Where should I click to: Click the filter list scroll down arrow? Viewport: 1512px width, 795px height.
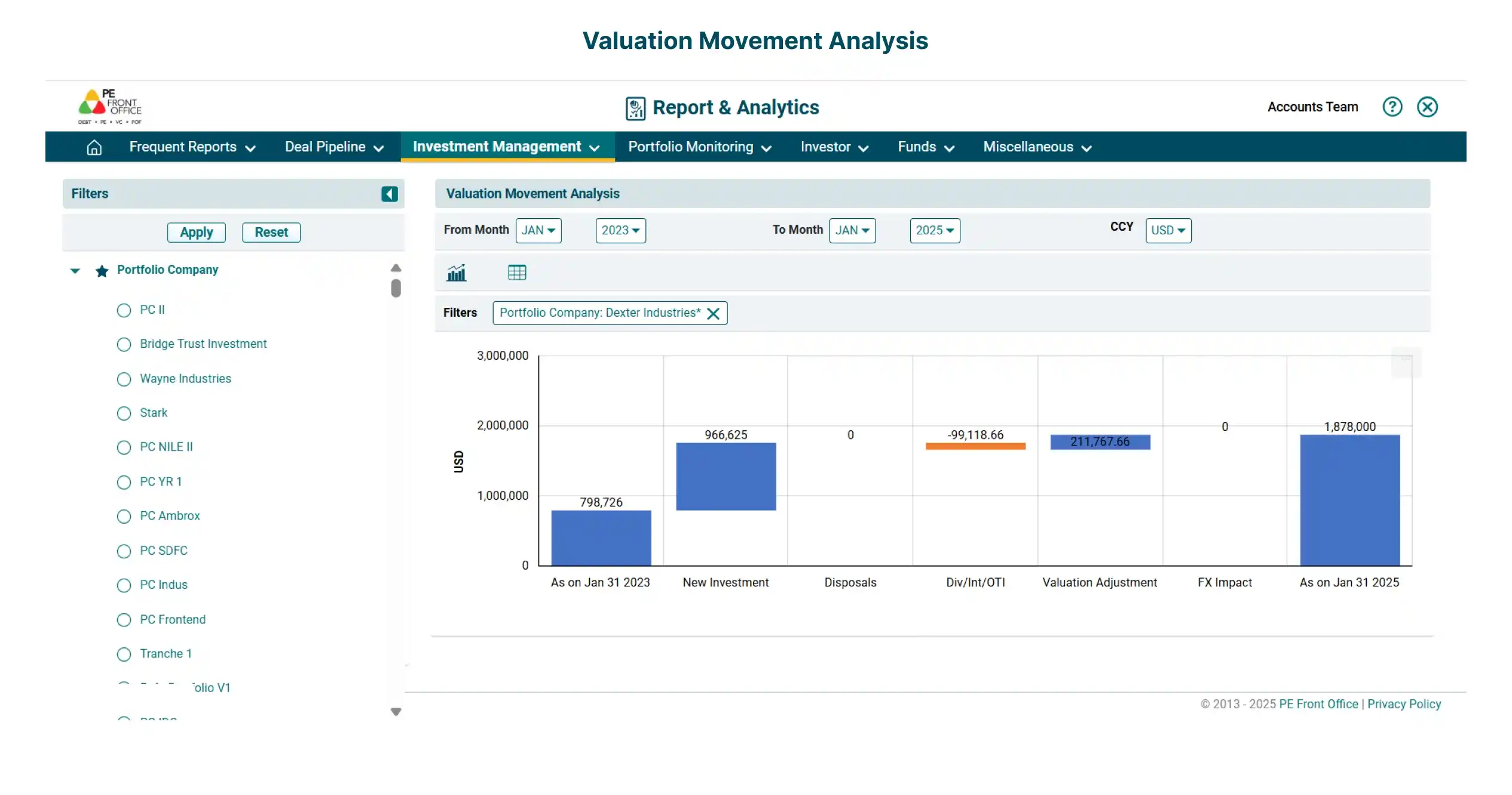(x=396, y=711)
